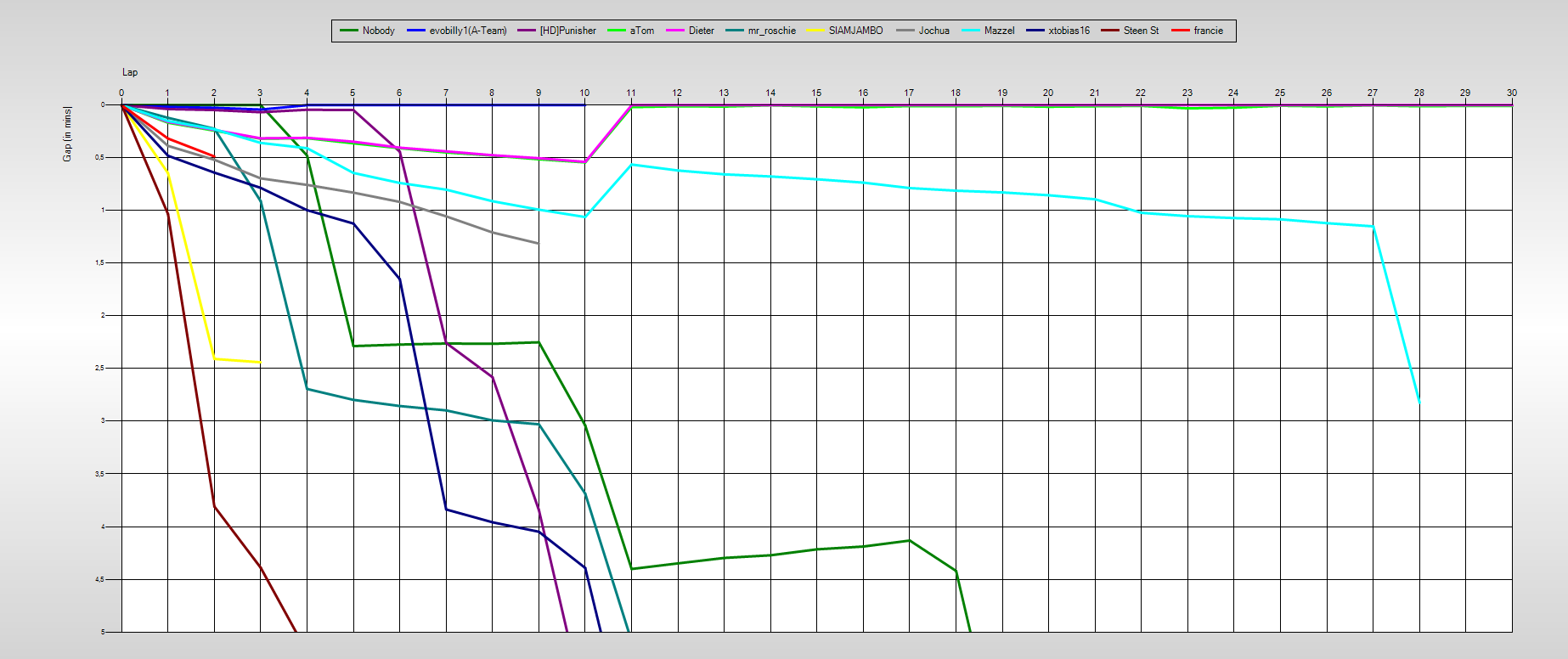Click lap 28 on the lap axis
The image size is (1568, 659).
coord(1419,93)
